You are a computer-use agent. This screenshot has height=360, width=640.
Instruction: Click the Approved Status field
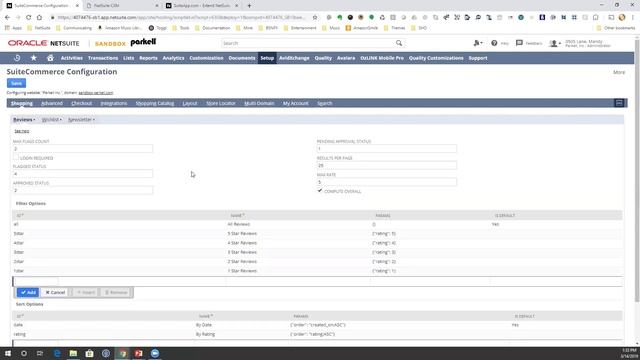(x=83, y=190)
